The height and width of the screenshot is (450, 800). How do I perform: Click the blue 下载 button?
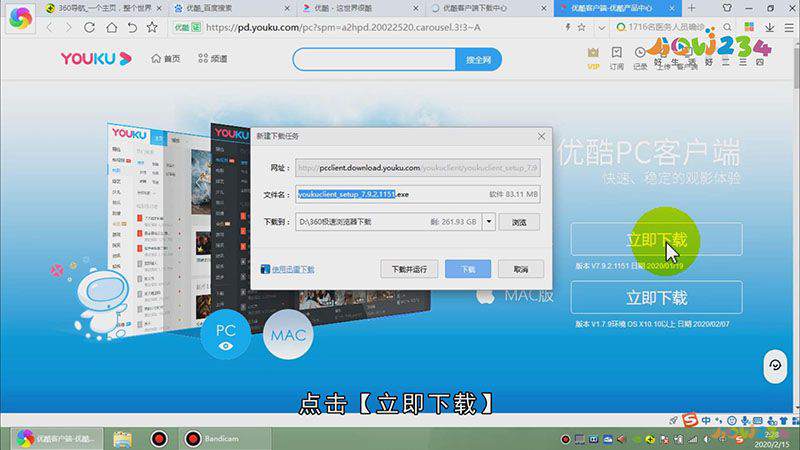click(x=468, y=269)
